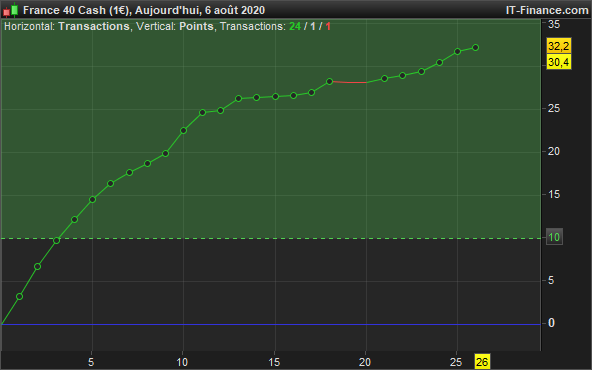Click the 10 label on the horizontal axis
This screenshot has width=592, height=370.
[182, 362]
